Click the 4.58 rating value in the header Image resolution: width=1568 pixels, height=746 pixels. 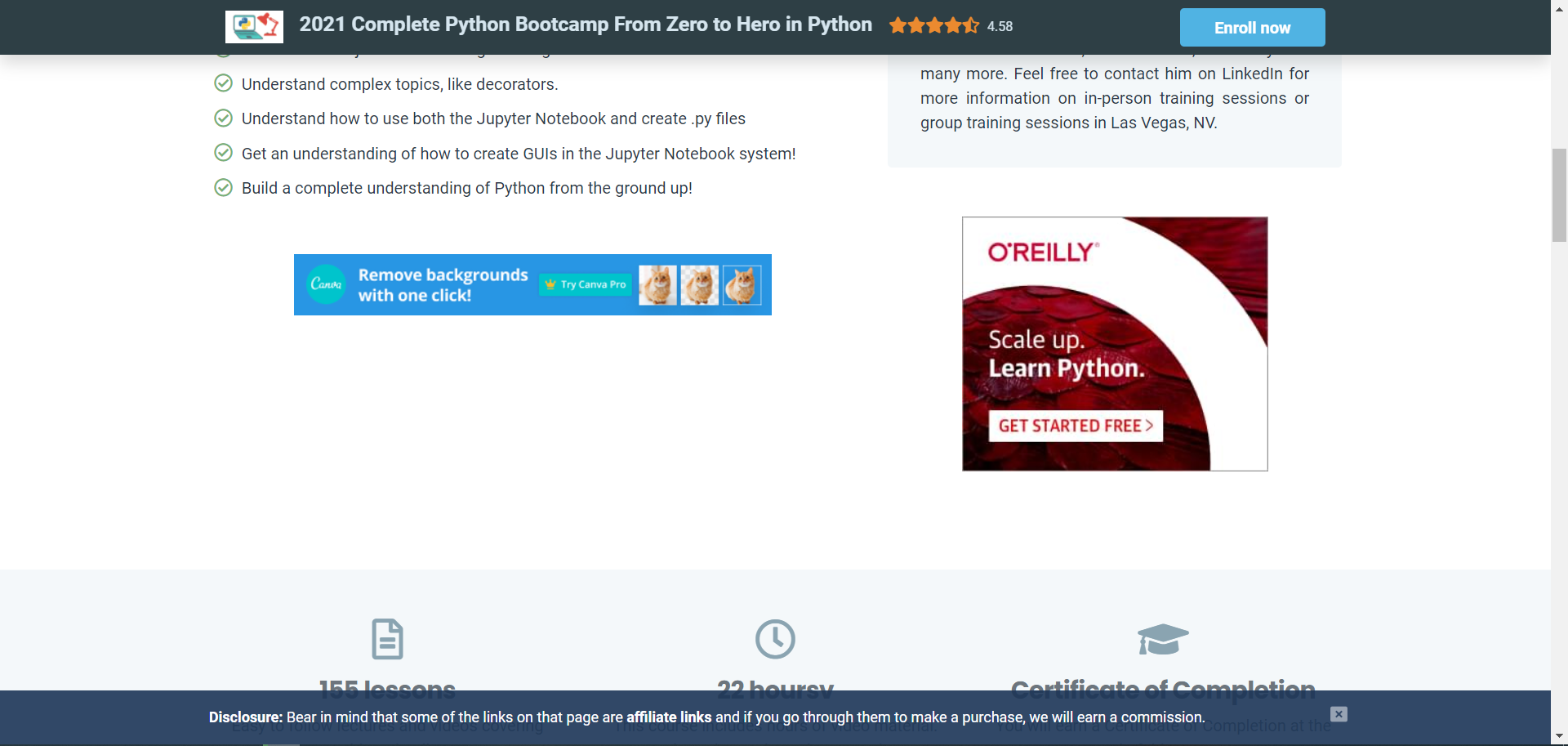point(1000,25)
